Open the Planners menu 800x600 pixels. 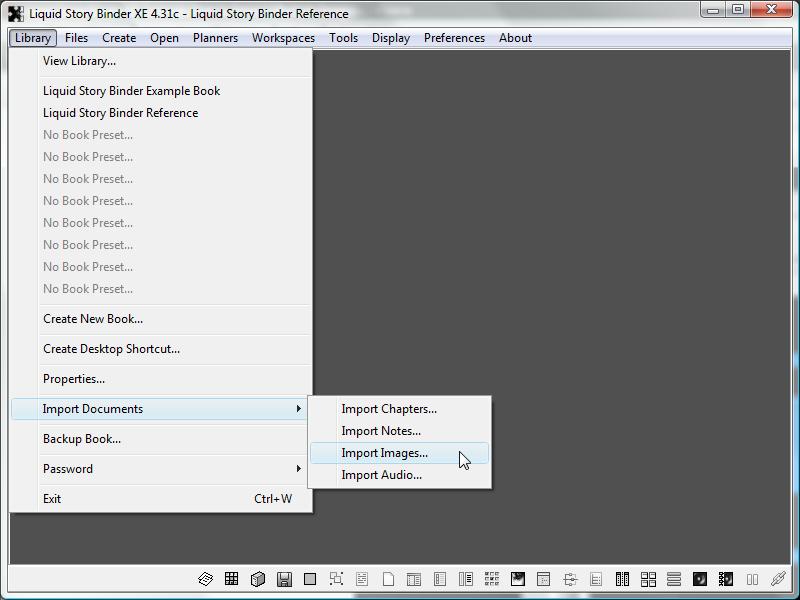tap(215, 38)
